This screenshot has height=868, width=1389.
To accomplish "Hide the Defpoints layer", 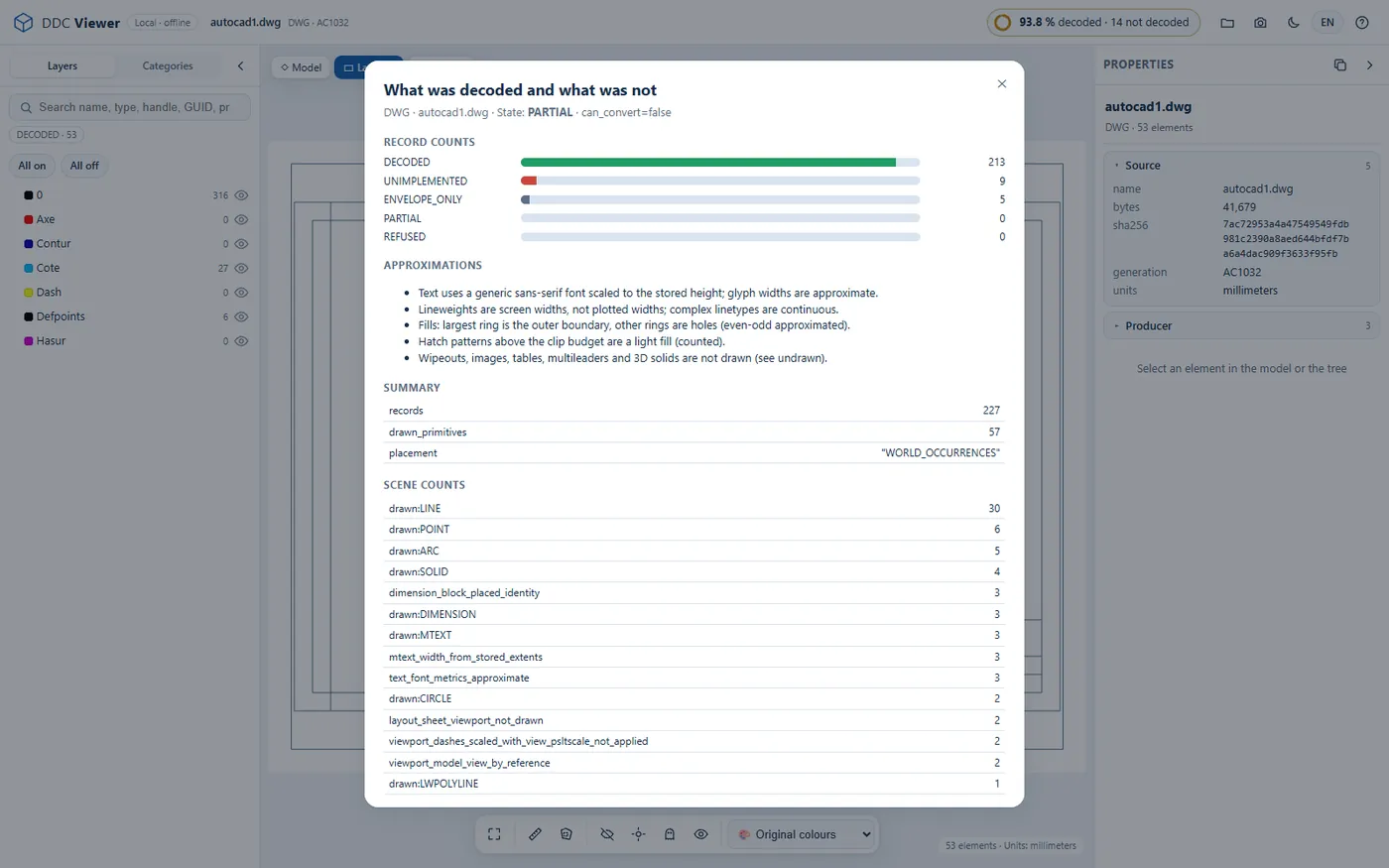I will [x=241, y=316].
